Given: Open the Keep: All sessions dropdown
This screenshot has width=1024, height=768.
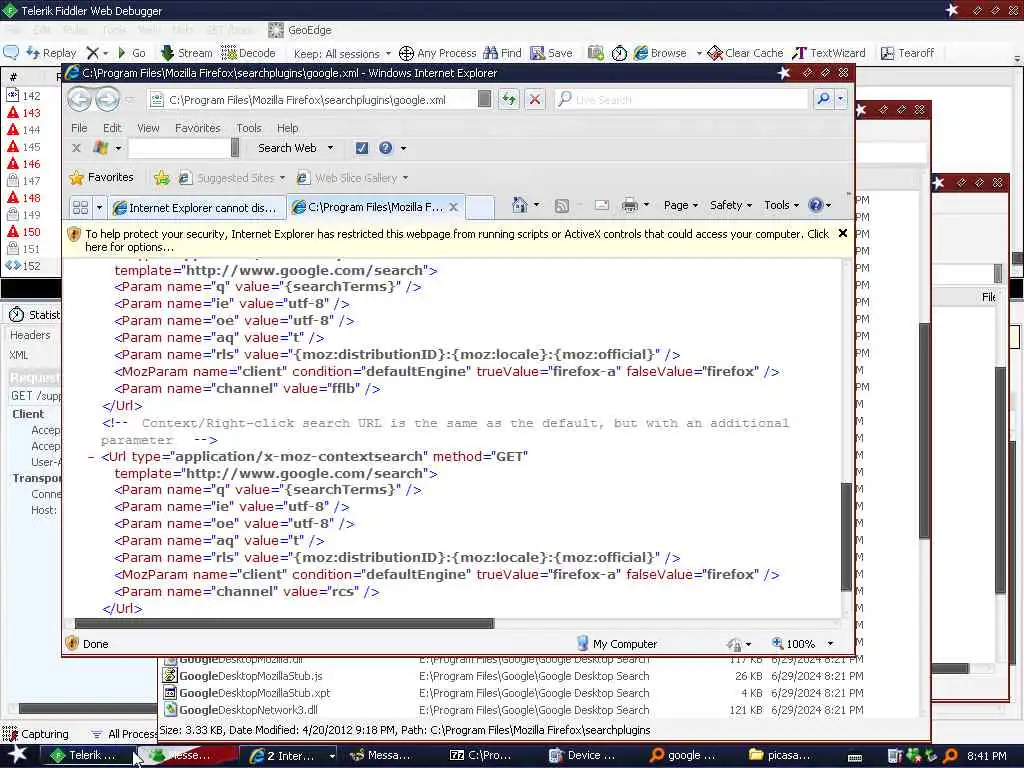Looking at the screenshot, I should [342, 54].
